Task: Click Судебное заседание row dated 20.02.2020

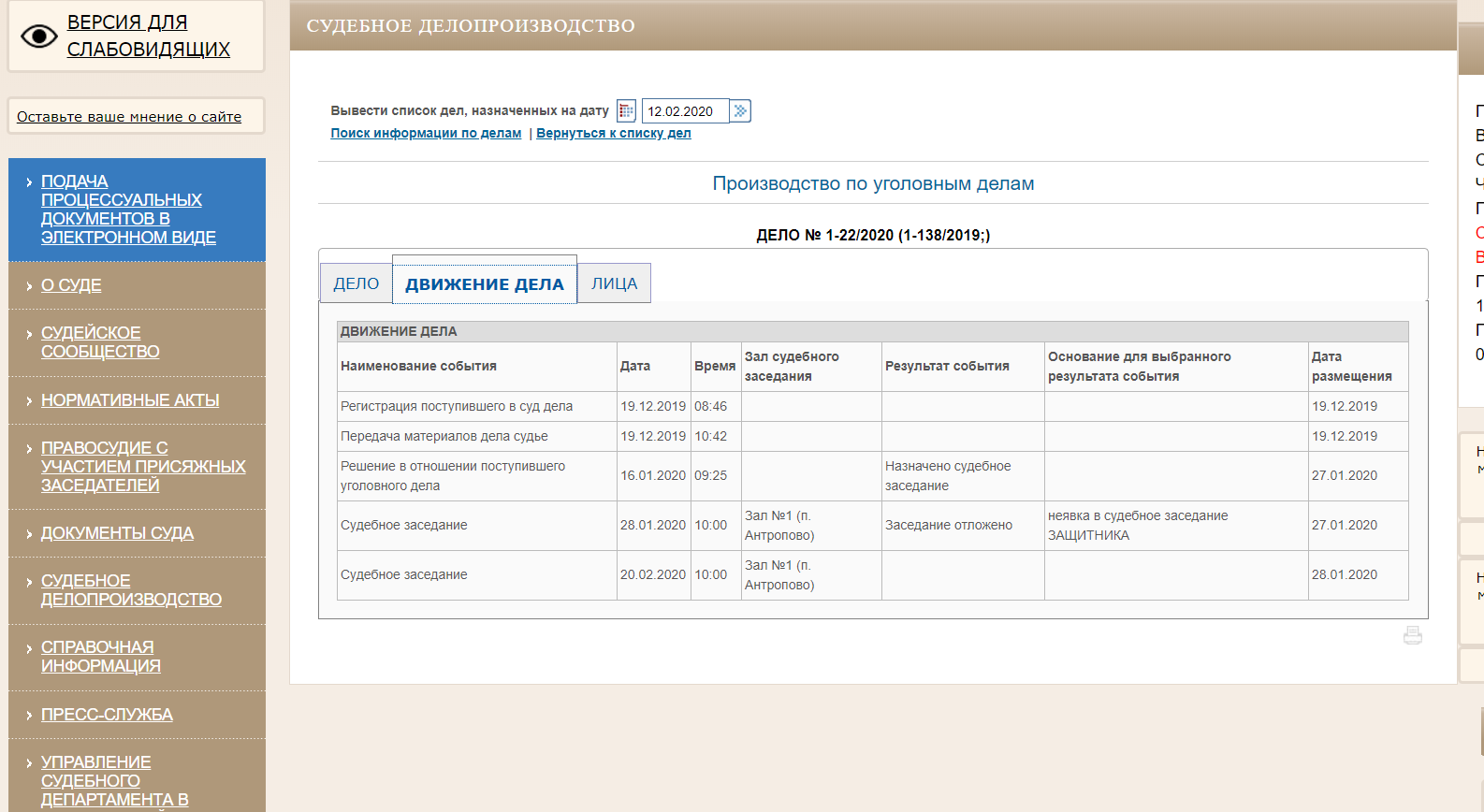Action: point(872,574)
